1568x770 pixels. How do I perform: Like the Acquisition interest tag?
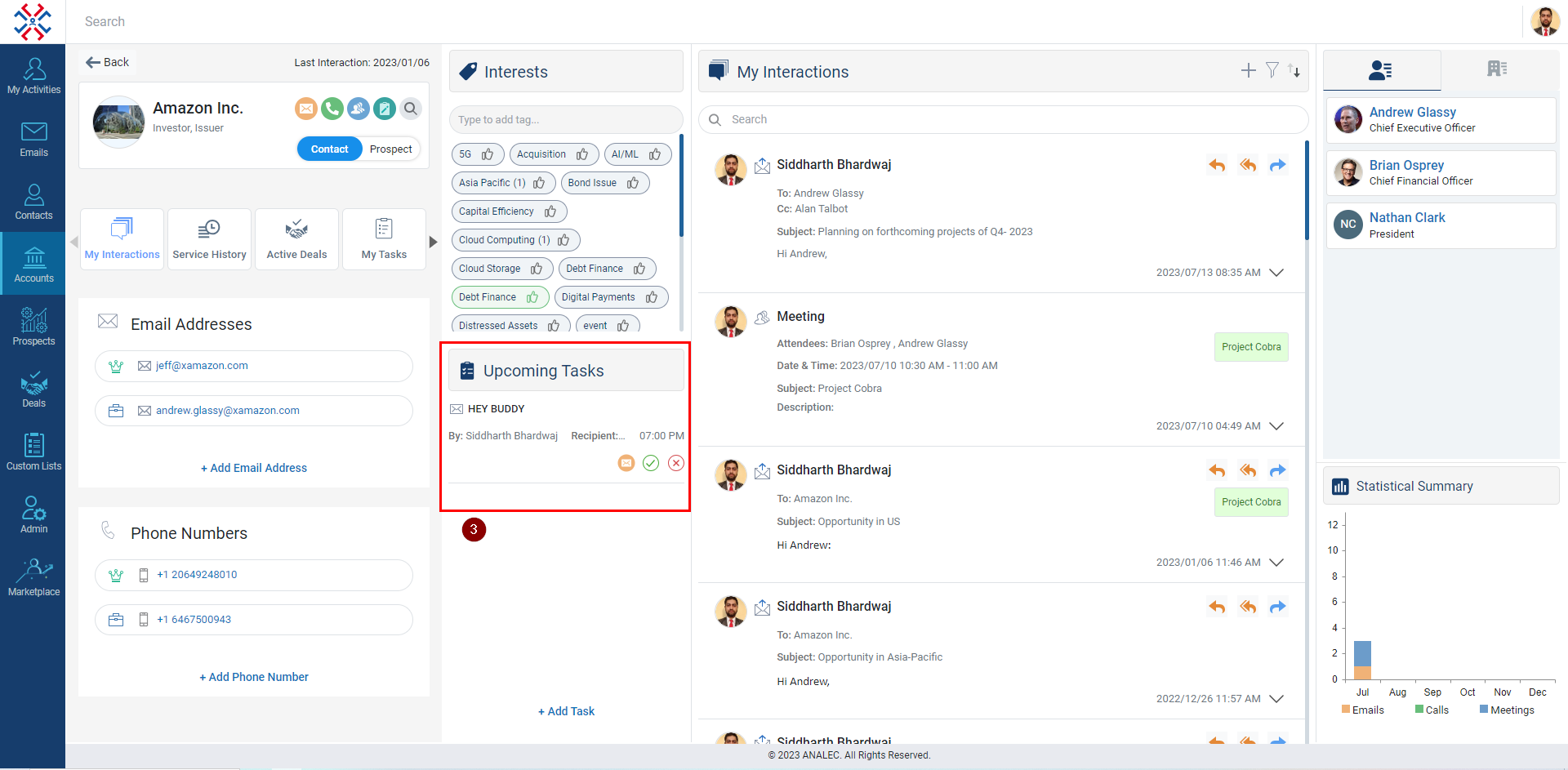[582, 154]
